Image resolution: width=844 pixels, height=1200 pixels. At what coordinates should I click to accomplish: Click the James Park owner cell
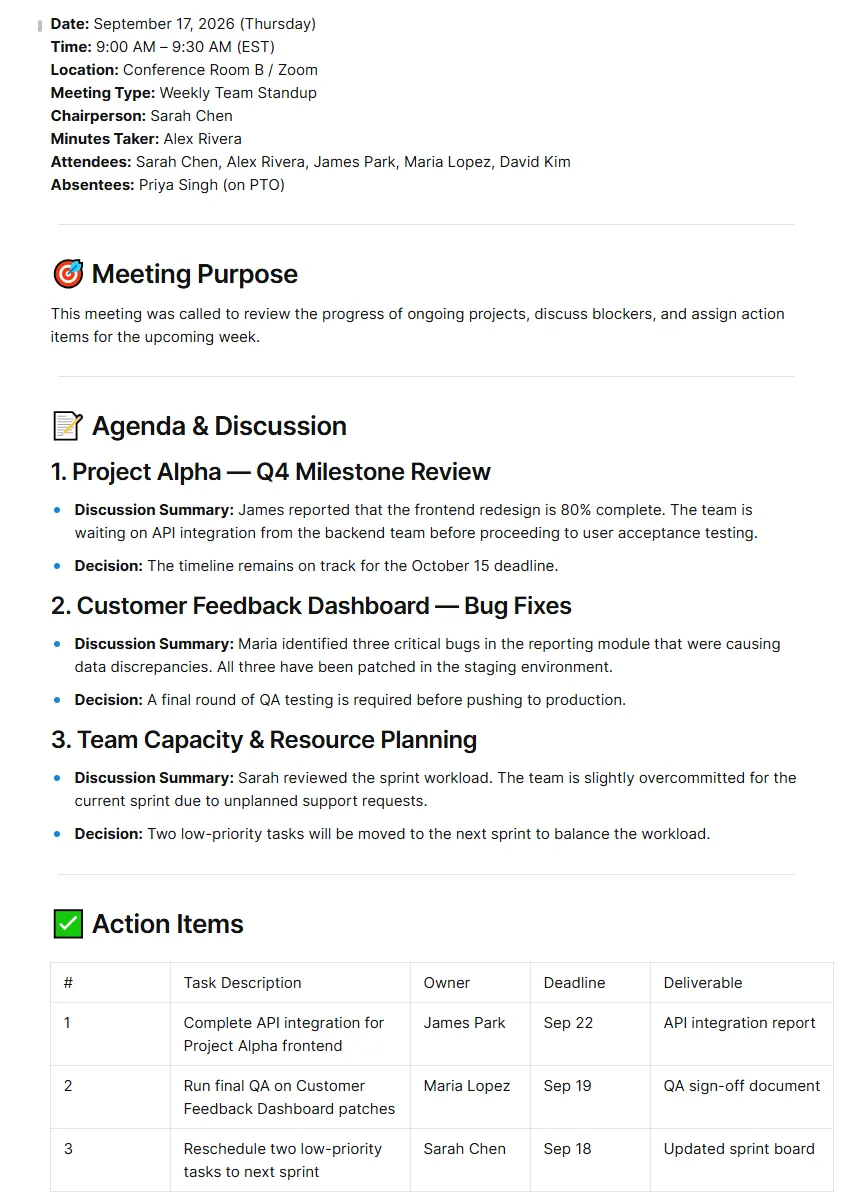pyautogui.click(x=470, y=1034)
